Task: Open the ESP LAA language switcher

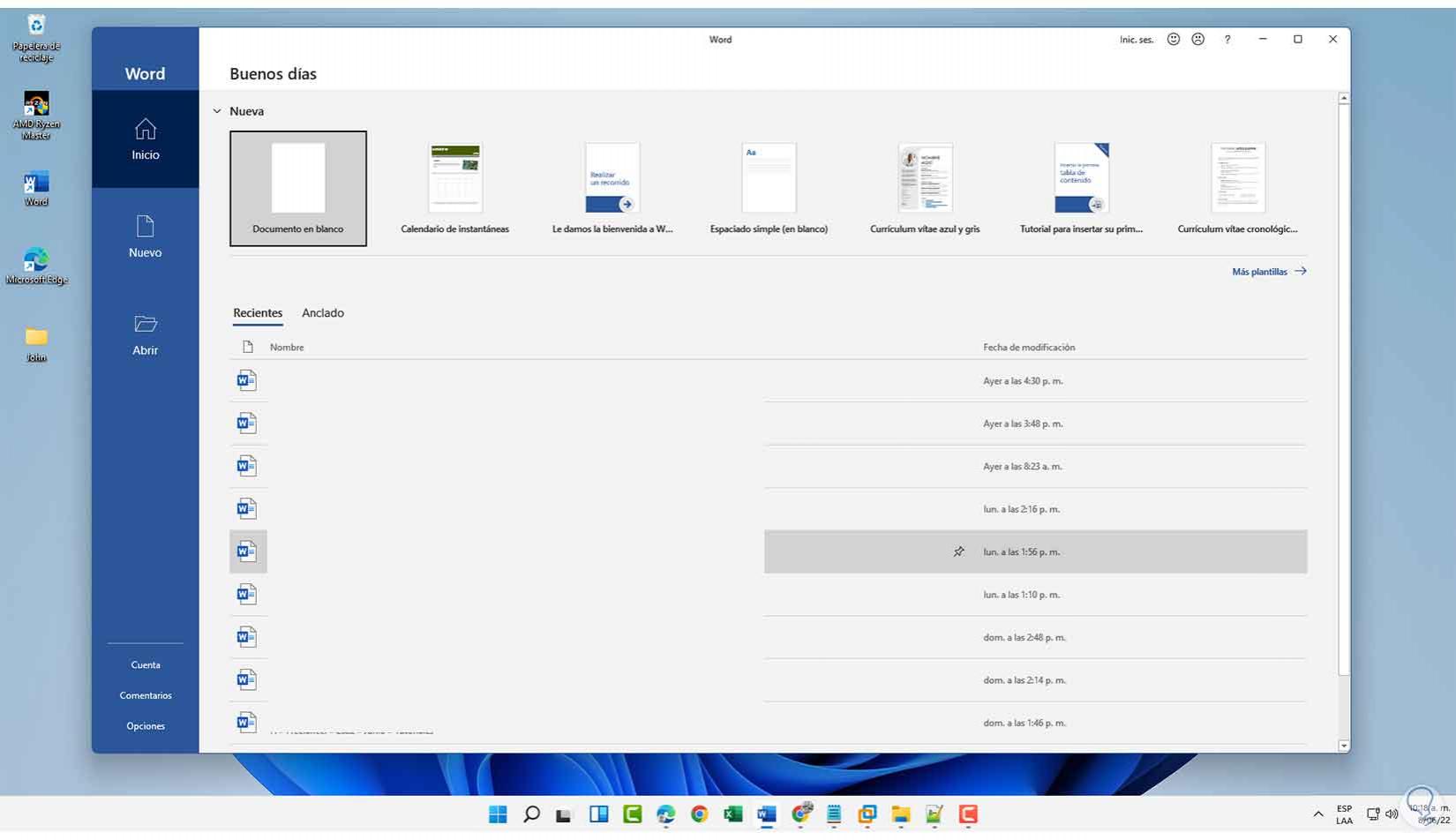Action: (x=1344, y=814)
